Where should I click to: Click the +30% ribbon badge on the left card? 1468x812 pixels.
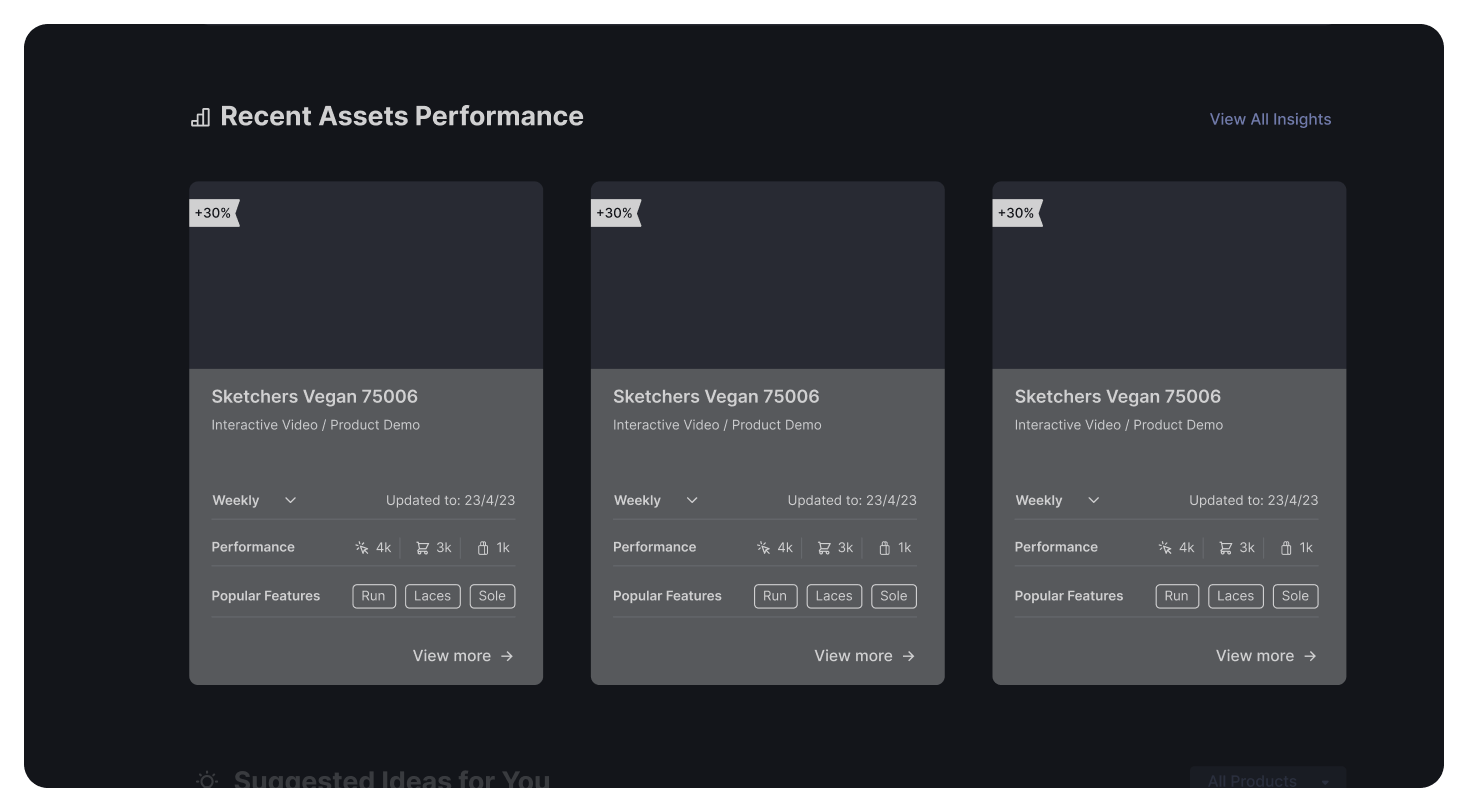click(214, 213)
